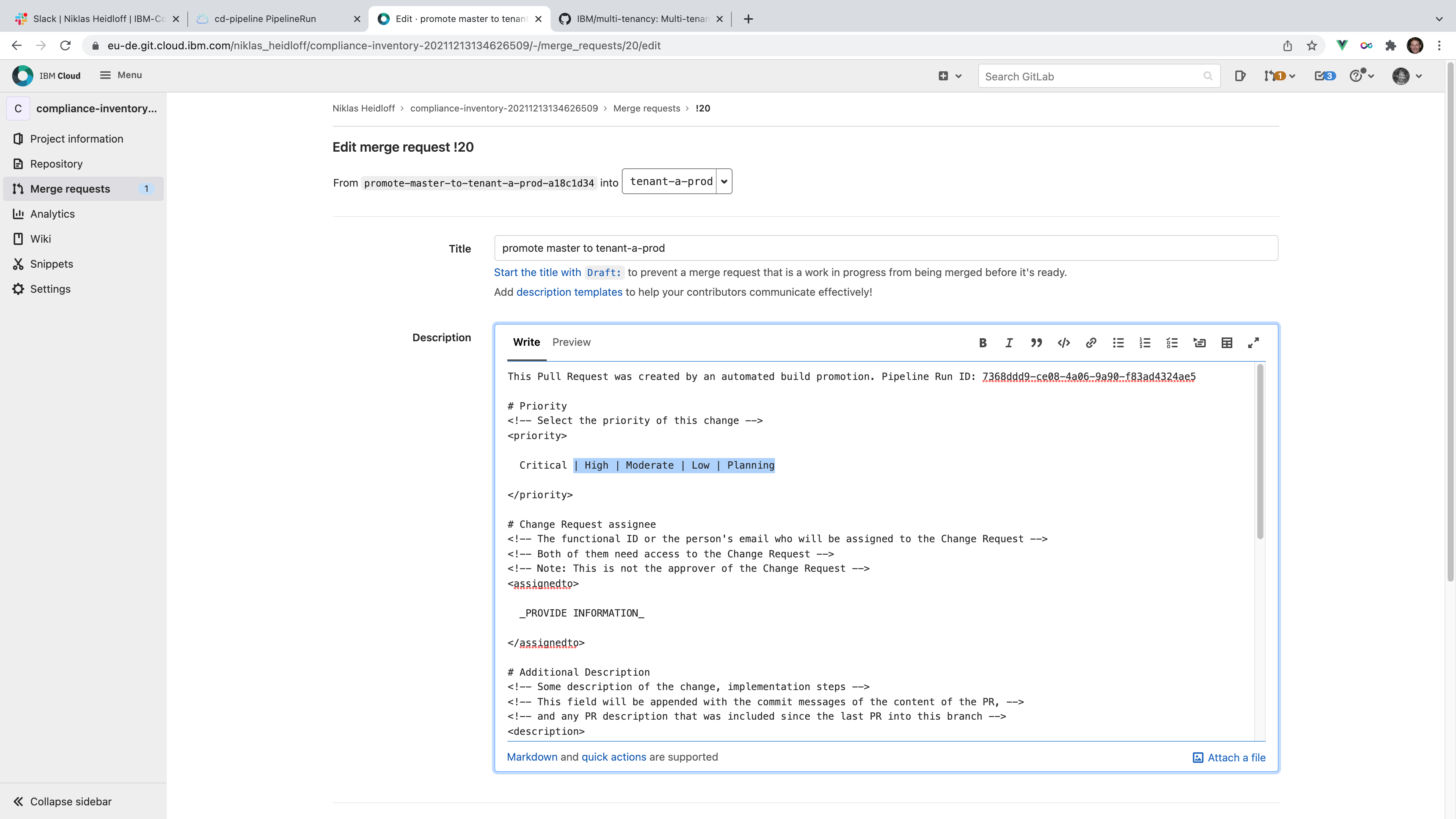Add a numbered list to description
Screen dimensions: 1456x819
(1145, 342)
